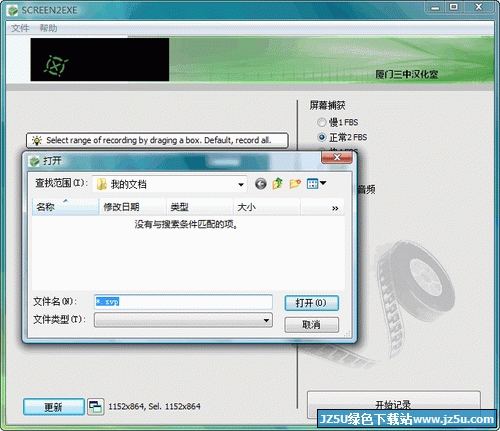Open the view menu icon in dialog toolbar
Viewport: 500px width, 431px height.
click(316, 183)
